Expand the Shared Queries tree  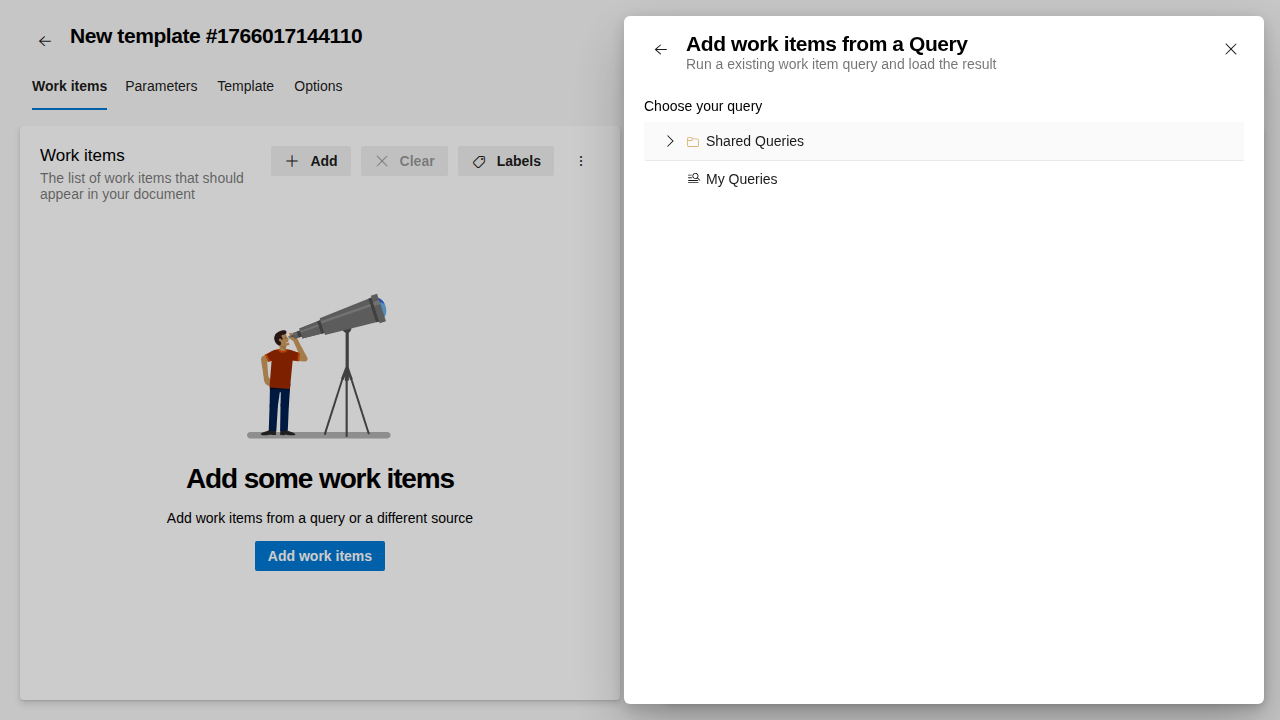(x=670, y=141)
